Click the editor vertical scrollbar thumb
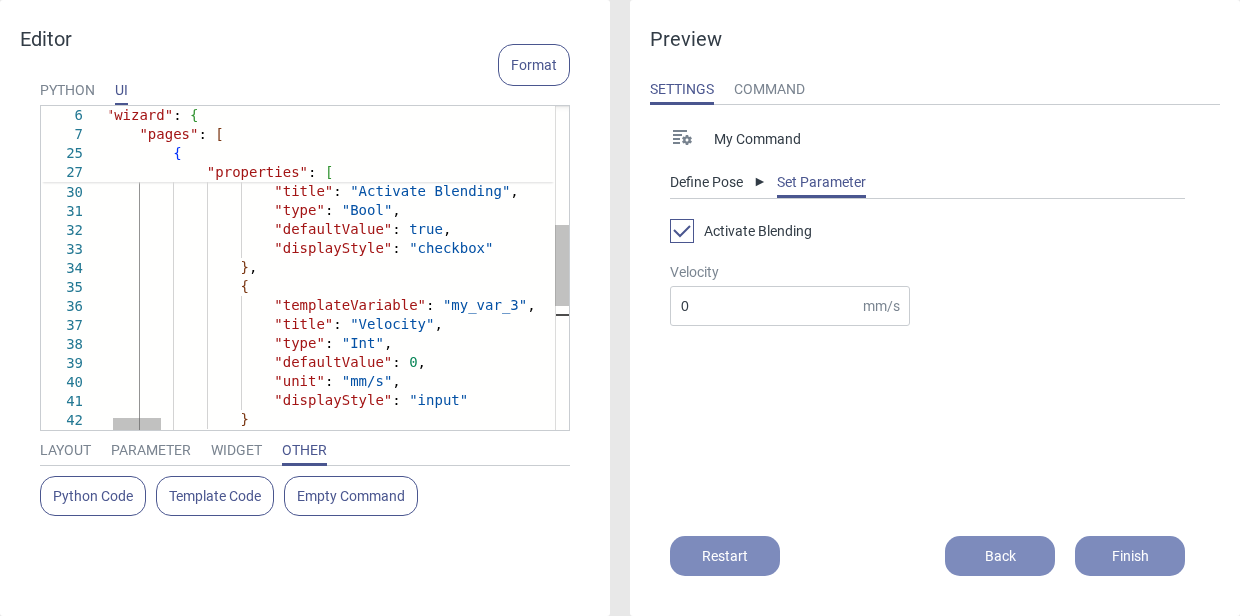The width and height of the screenshot is (1240, 616). click(x=562, y=265)
